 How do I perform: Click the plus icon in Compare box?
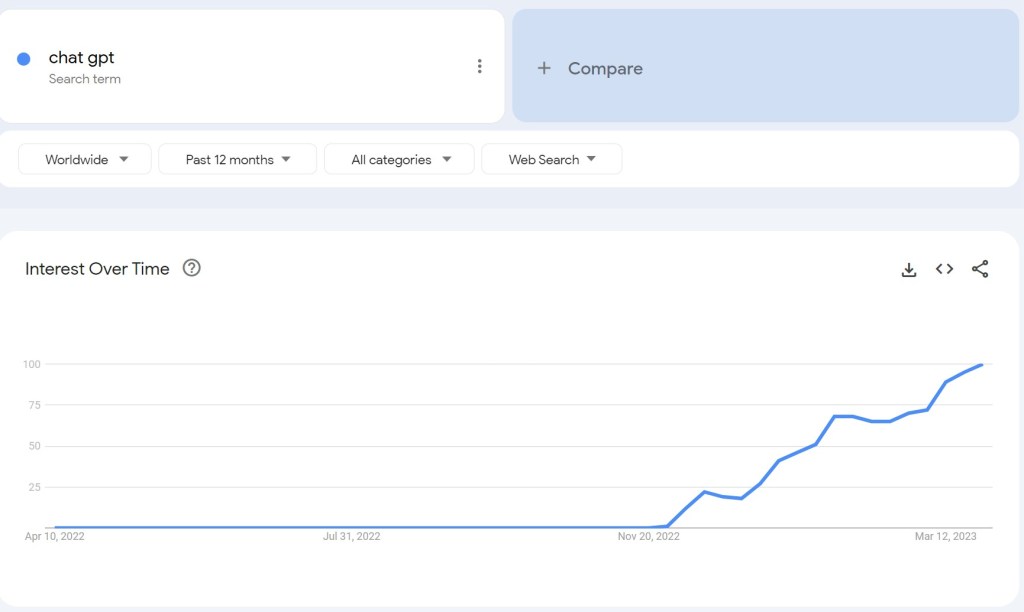point(544,68)
